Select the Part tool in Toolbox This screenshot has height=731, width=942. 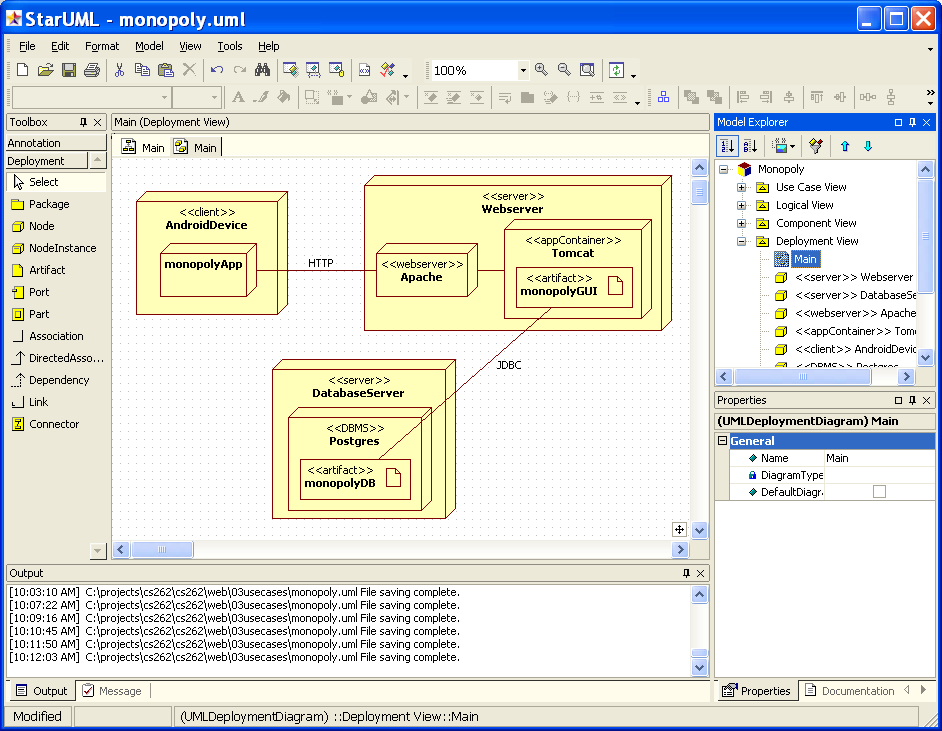(x=39, y=314)
